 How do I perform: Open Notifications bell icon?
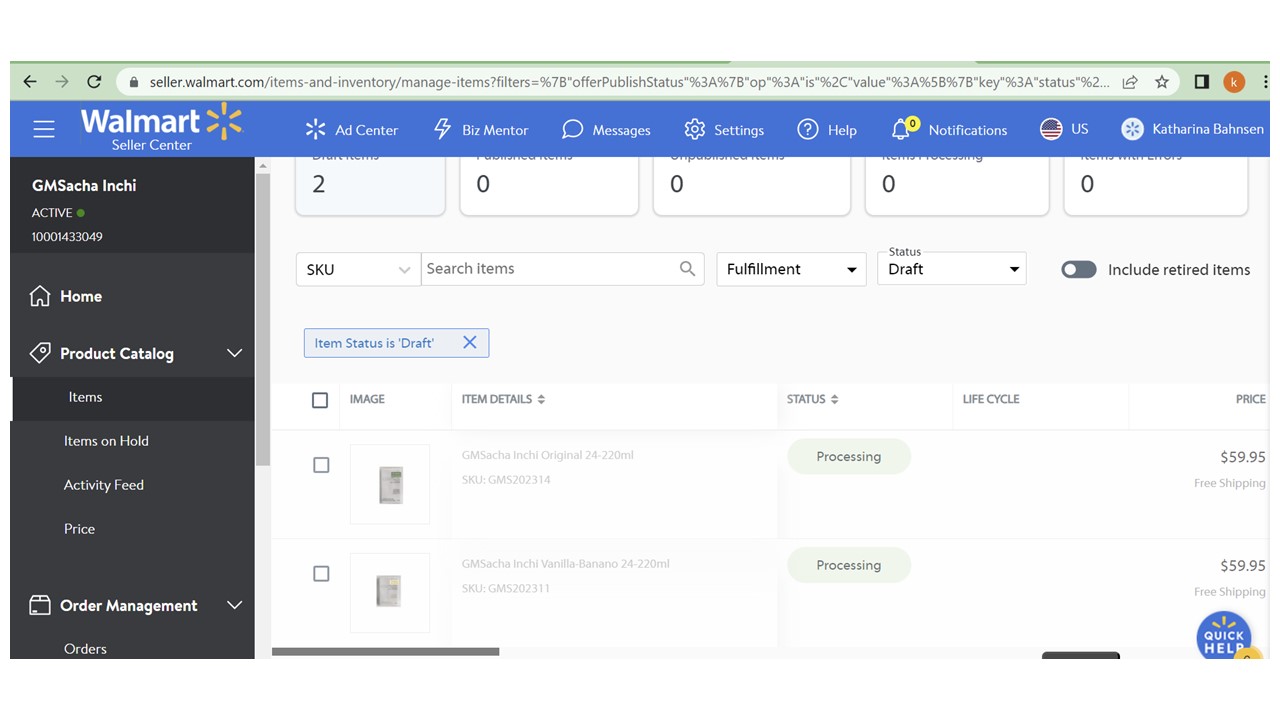point(902,129)
